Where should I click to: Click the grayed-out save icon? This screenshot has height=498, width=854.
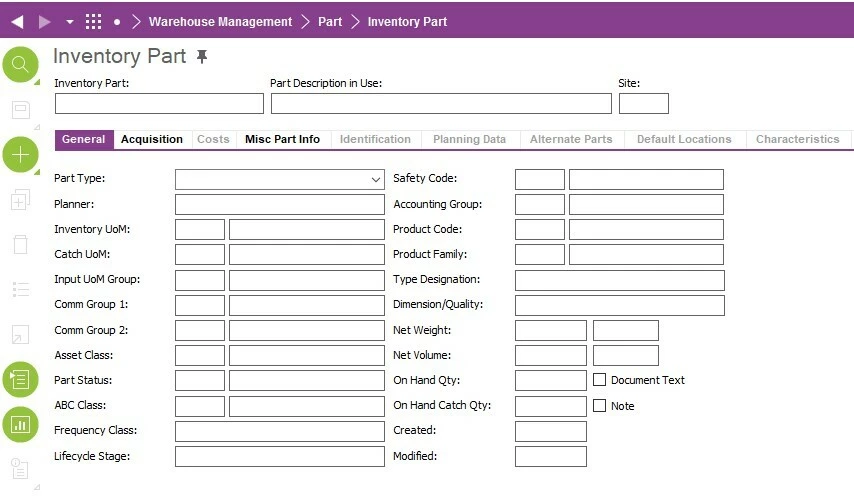[x=20, y=110]
